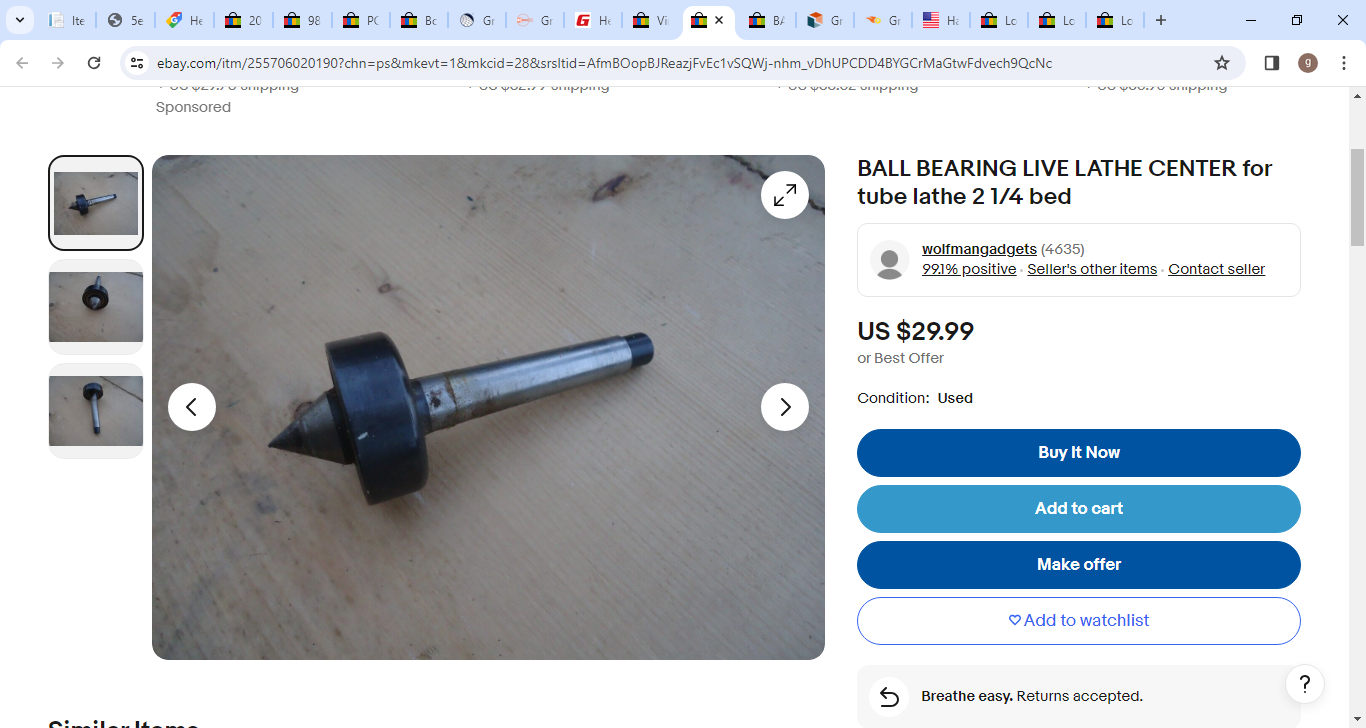Viewport: 1366px width, 728px height.
Task: Open the help question mark bubble
Action: tap(1305, 685)
